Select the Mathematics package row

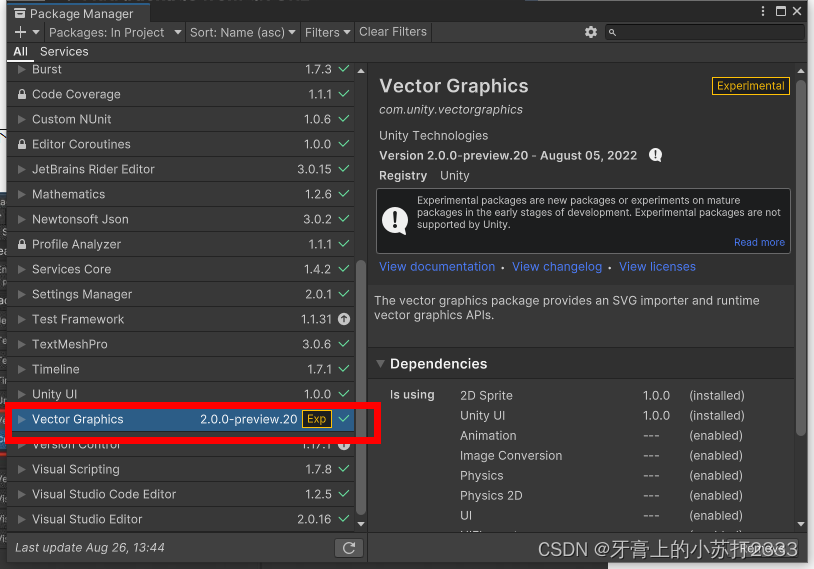coord(181,194)
